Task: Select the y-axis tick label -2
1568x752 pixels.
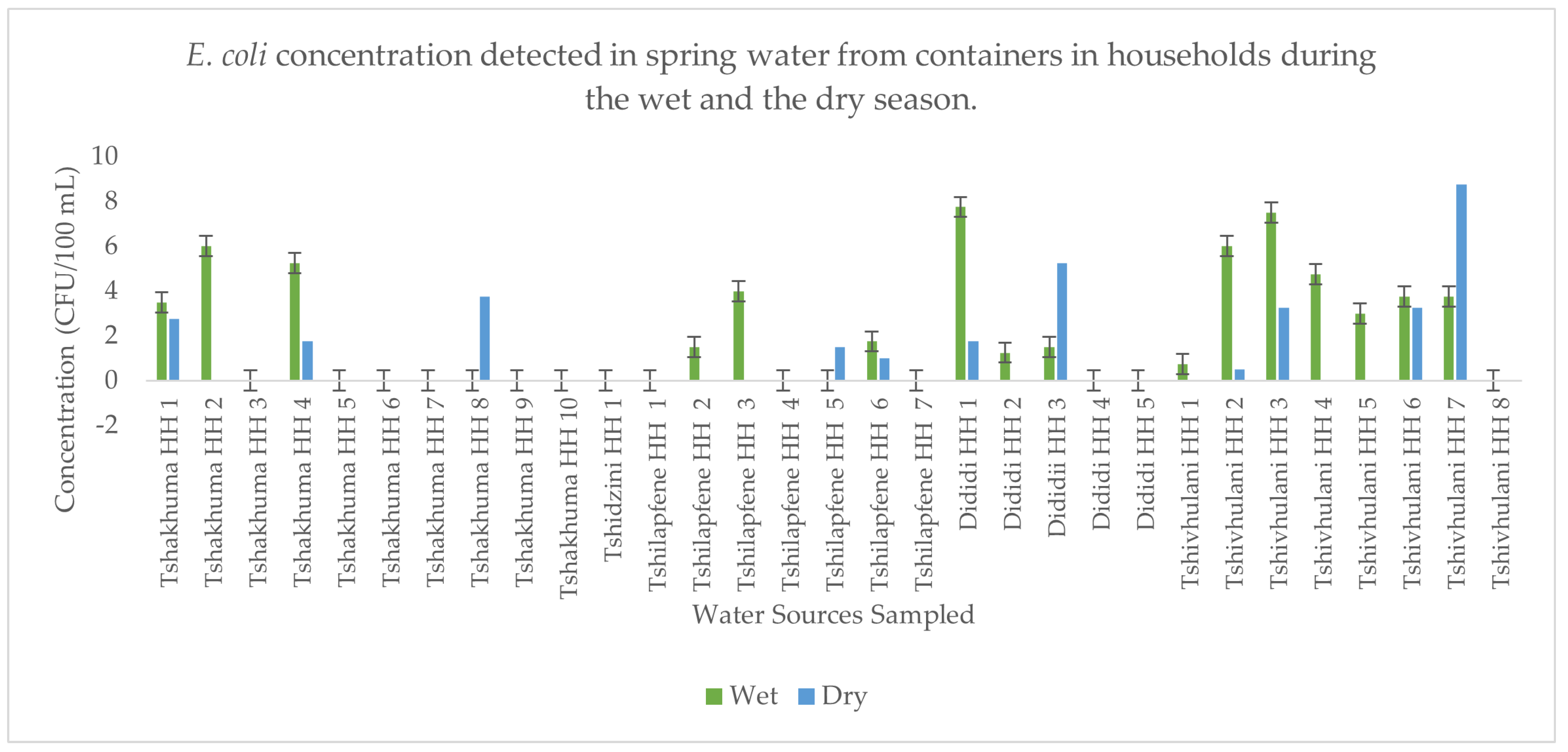Action: 107,424
